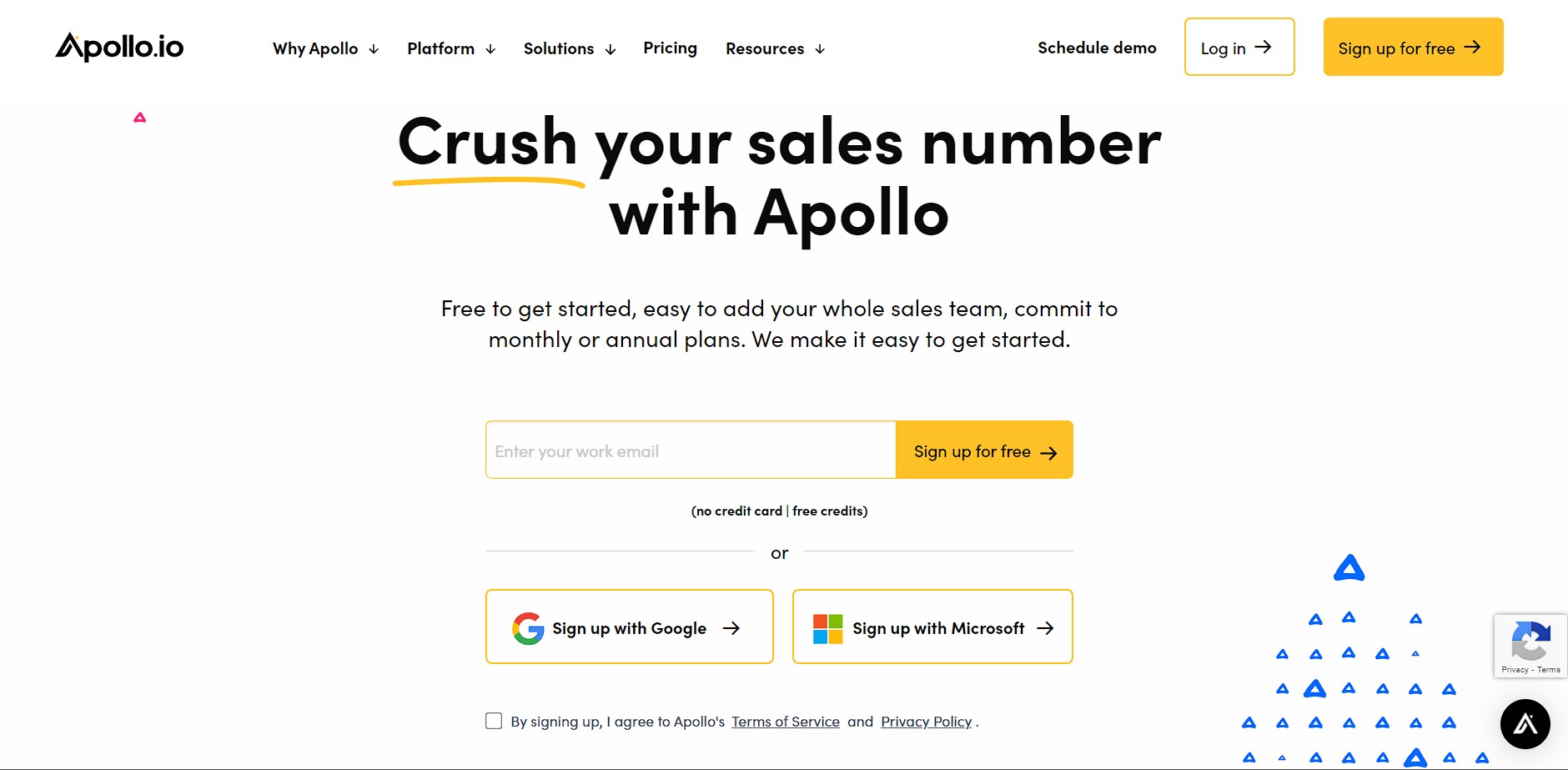Click the arrow icon in Log in button
This screenshot has width=1568, height=770.
click(x=1263, y=48)
